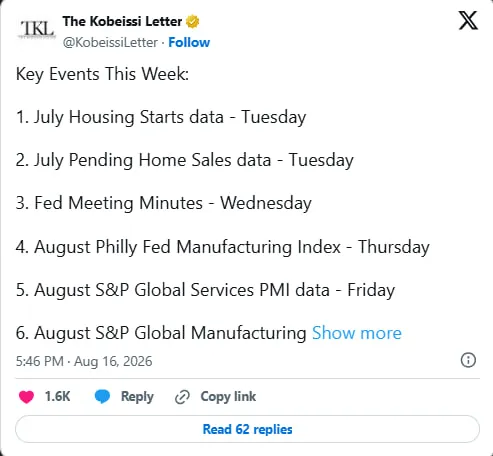Click the gold verified badge icon
Image resolution: width=493 pixels, height=456 pixels.
point(192,22)
